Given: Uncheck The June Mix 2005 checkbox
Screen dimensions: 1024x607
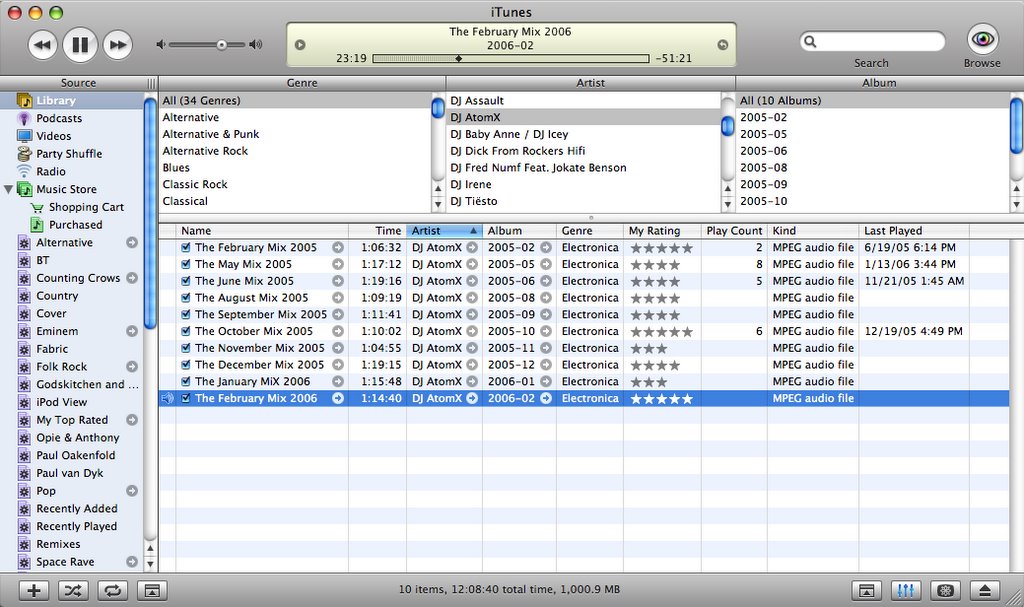Looking at the screenshot, I should point(186,281).
